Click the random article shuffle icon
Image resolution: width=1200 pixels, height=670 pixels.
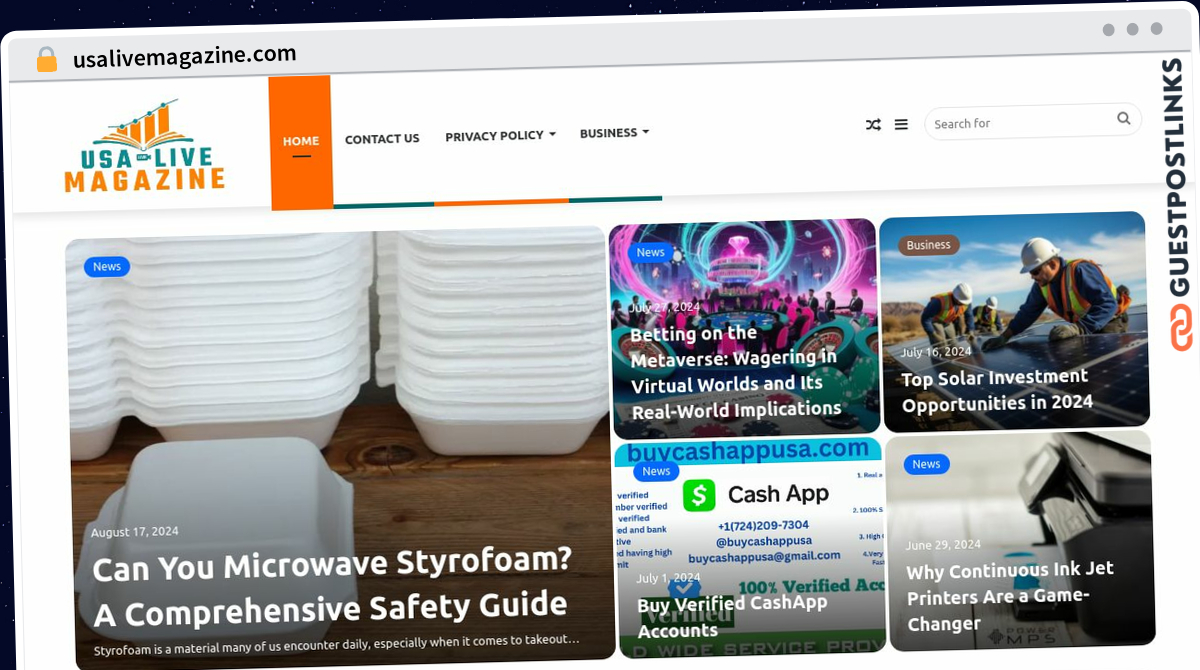873,125
